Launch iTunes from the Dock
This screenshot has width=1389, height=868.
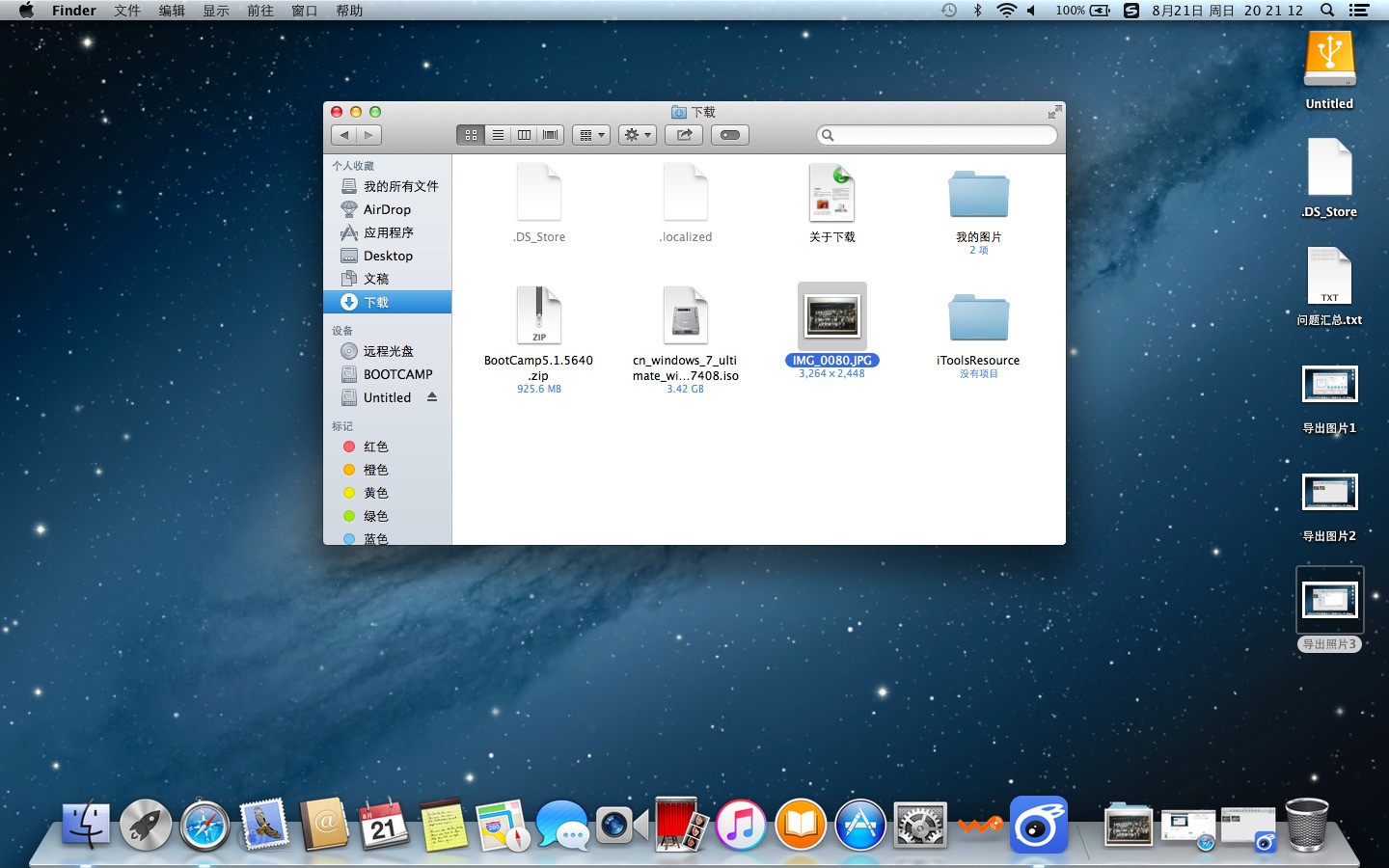pyautogui.click(x=741, y=826)
